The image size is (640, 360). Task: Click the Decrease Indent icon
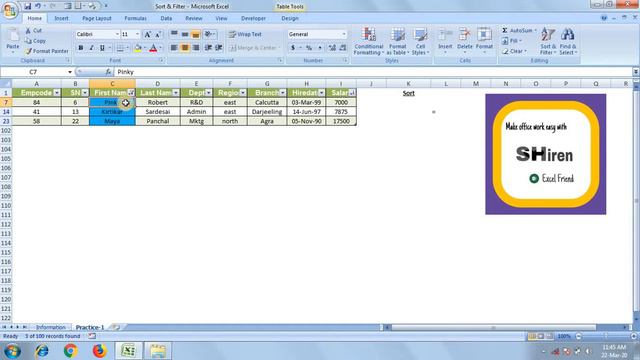click(x=208, y=48)
